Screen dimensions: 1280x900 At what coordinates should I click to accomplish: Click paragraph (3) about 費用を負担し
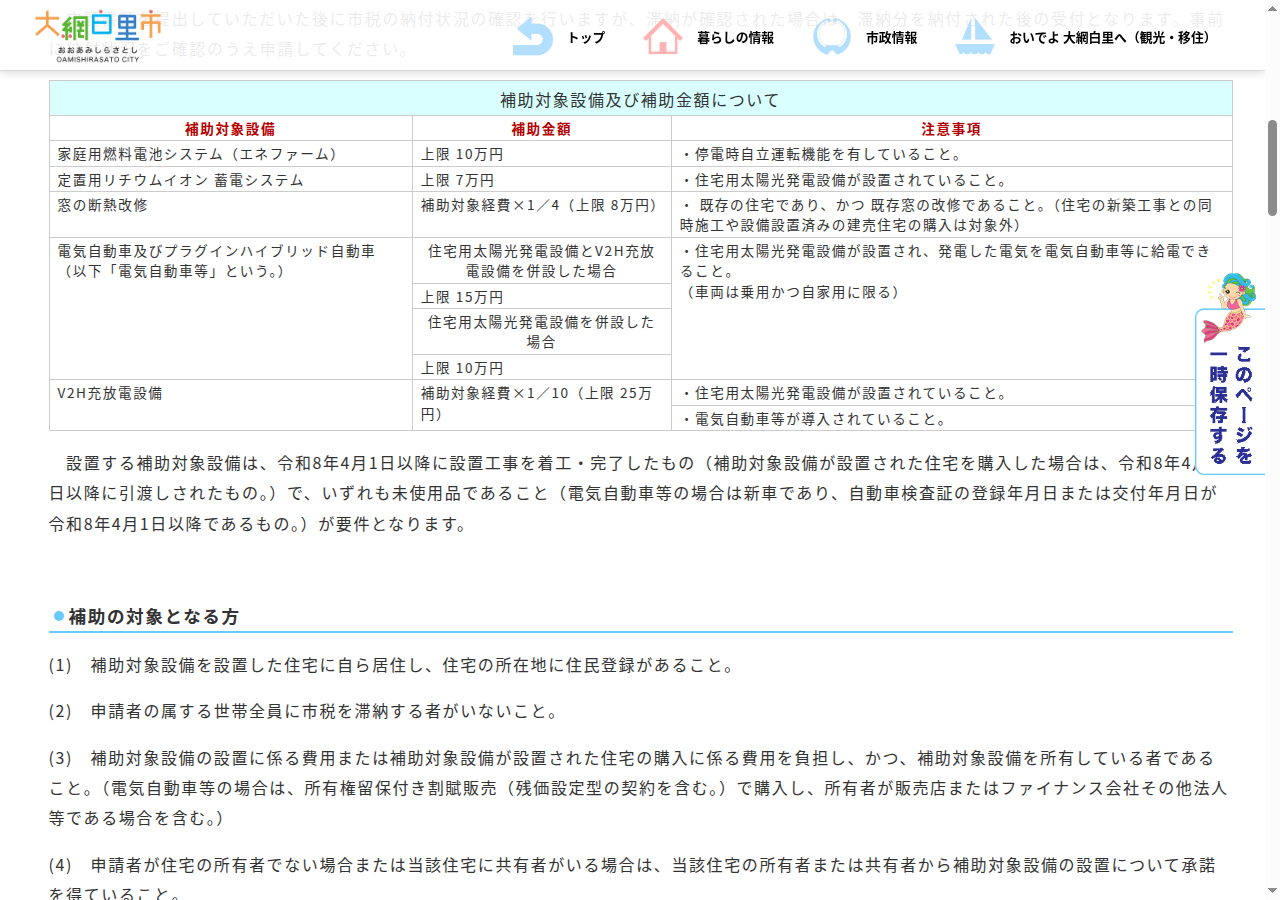pos(638,788)
